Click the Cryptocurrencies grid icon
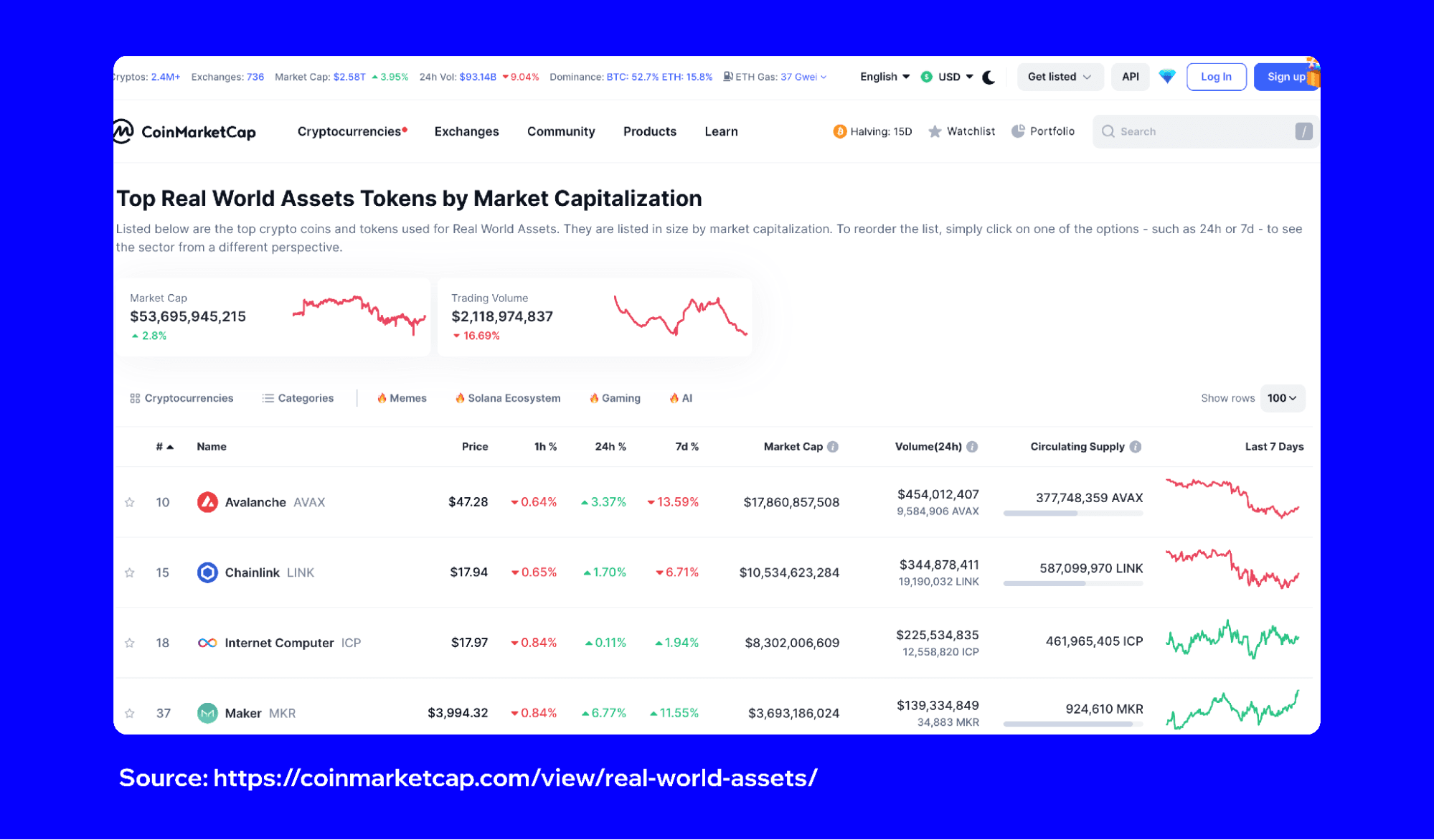Screen dimensions: 1434x840 coord(135,398)
